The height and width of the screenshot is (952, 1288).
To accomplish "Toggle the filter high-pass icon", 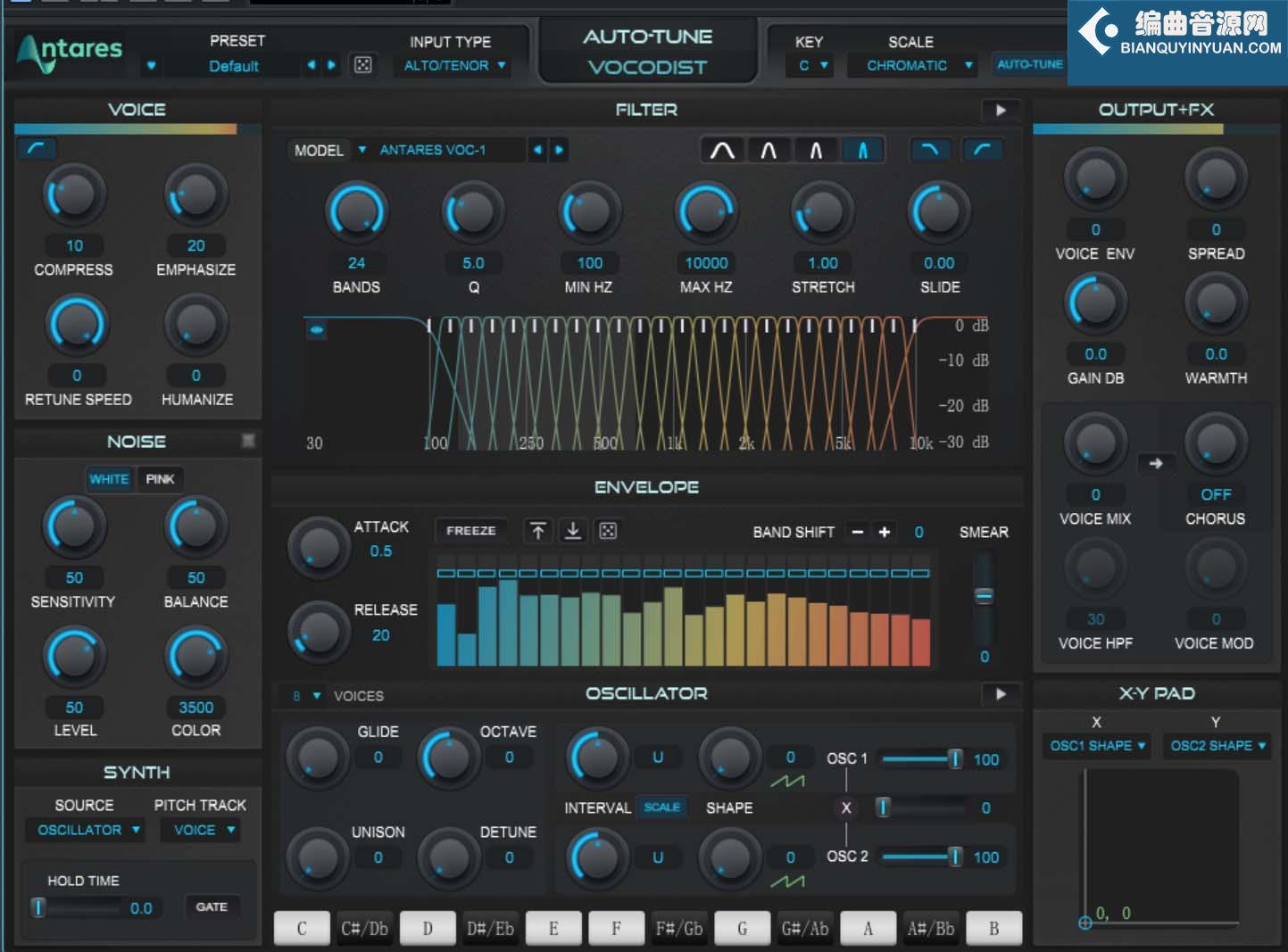I will pos(982,150).
